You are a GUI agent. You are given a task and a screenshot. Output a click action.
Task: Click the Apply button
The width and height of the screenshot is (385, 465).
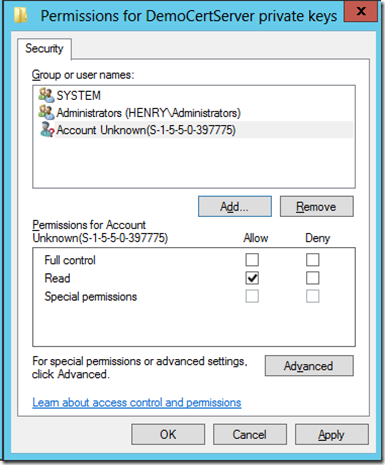click(332, 434)
